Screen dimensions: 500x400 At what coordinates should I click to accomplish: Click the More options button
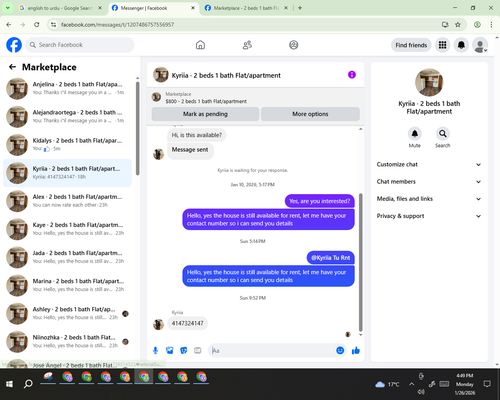tap(310, 114)
